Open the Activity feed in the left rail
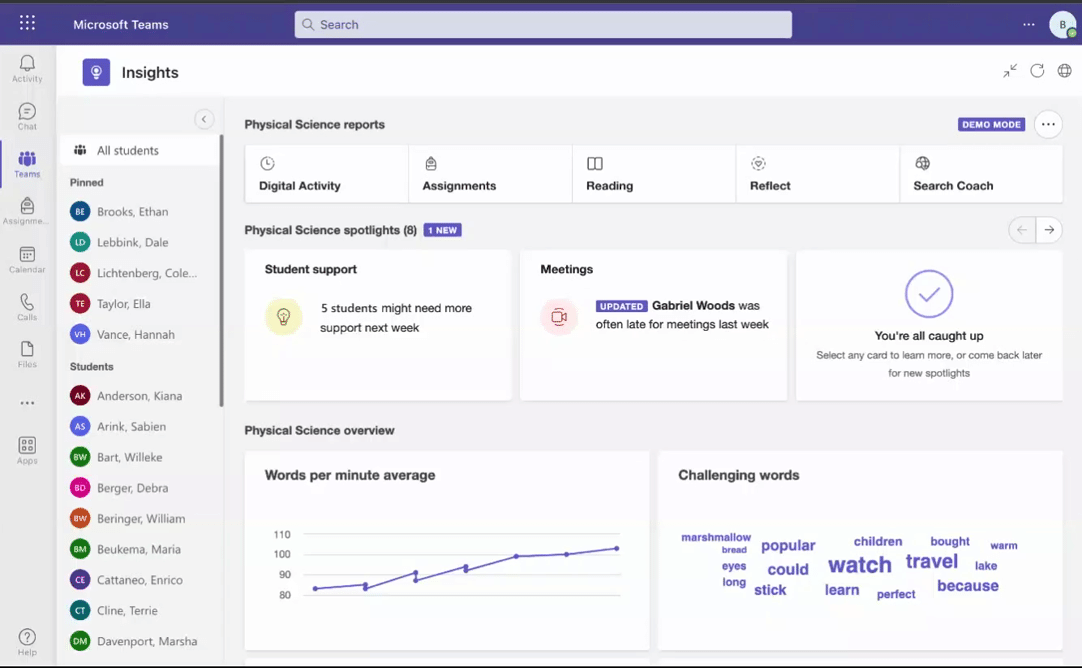This screenshot has width=1082, height=668. click(x=27, y=67)
